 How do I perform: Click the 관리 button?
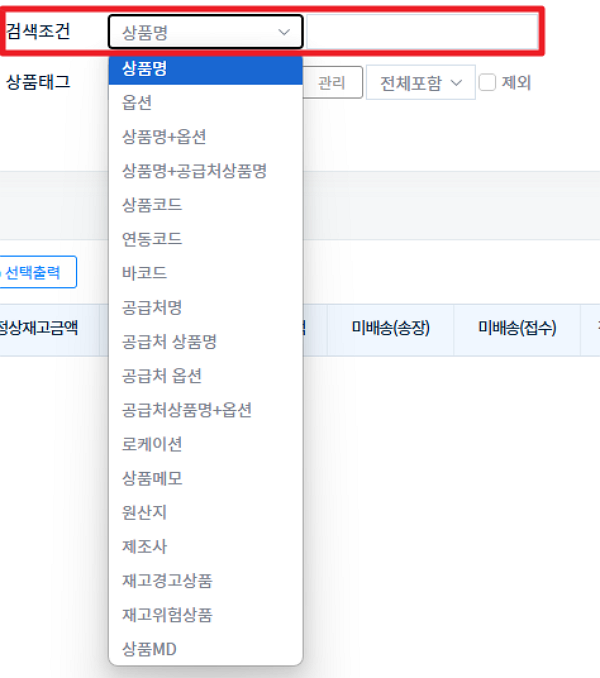[x=331, y=83]
